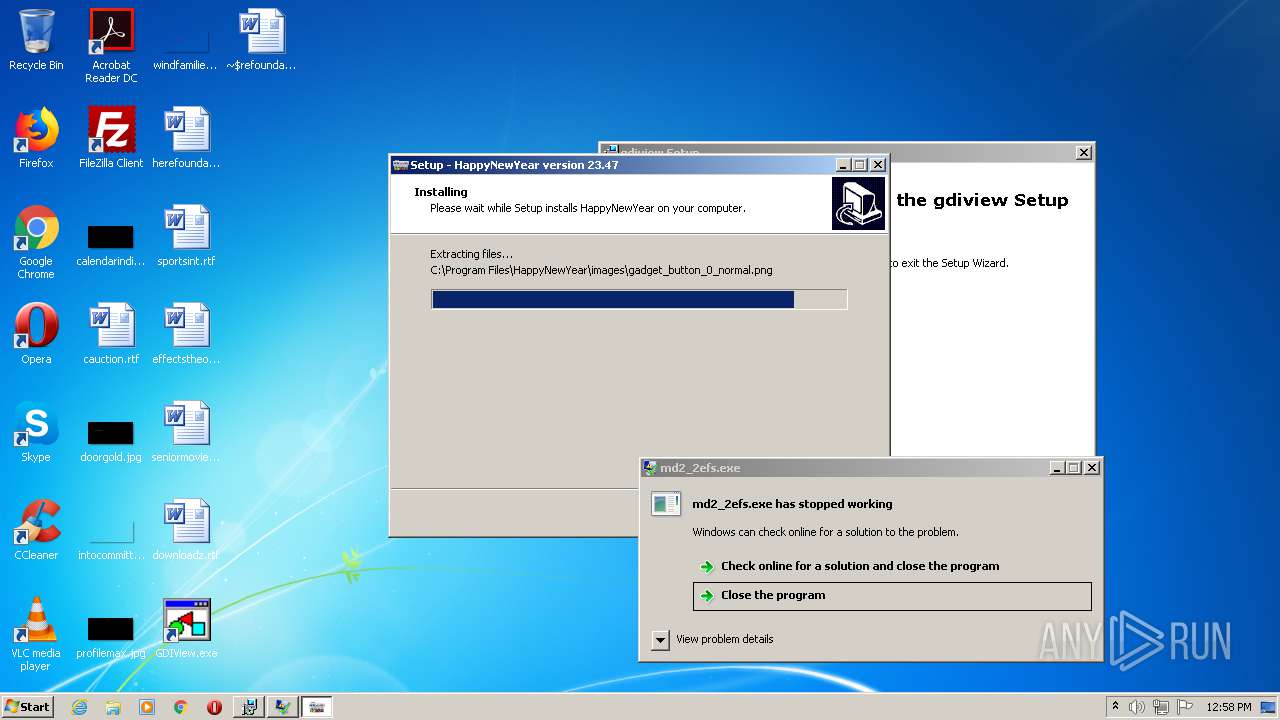Click the Start button

(x=28, y=707)
